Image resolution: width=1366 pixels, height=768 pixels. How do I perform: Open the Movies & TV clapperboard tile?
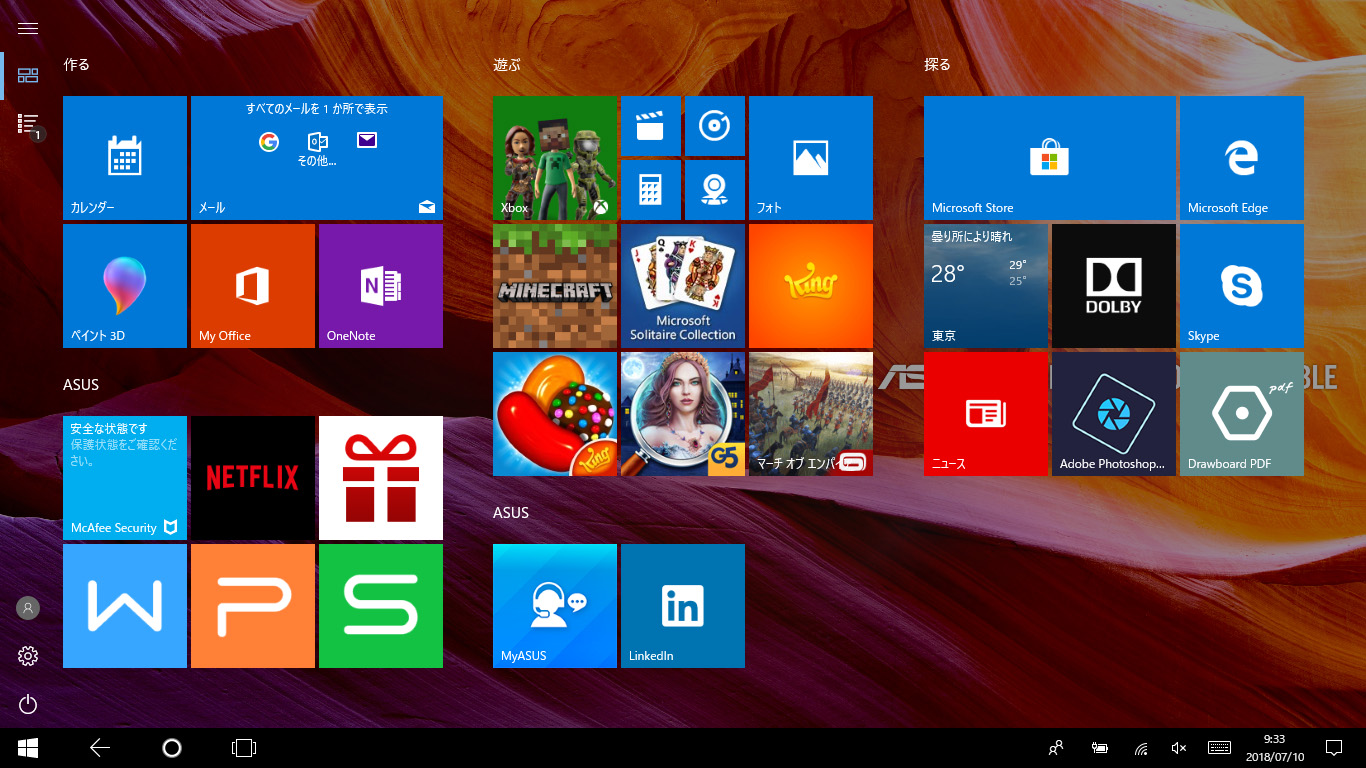(x=651, y=126)
